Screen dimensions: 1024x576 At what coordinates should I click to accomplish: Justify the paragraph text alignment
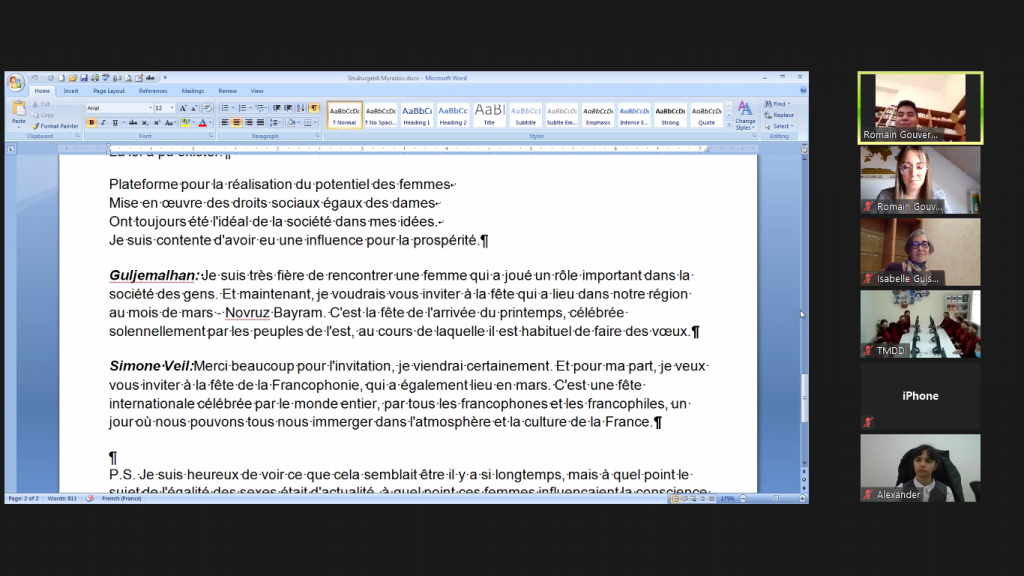pyautogui.click(x=260, y=123)
